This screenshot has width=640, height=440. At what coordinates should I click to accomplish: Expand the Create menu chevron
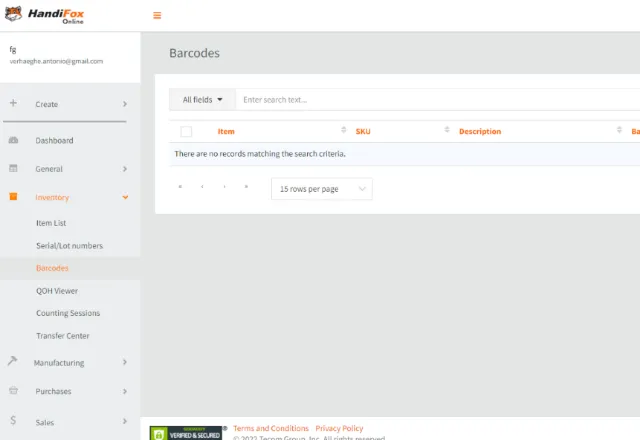pyautogui.click(x=125, y=104)
